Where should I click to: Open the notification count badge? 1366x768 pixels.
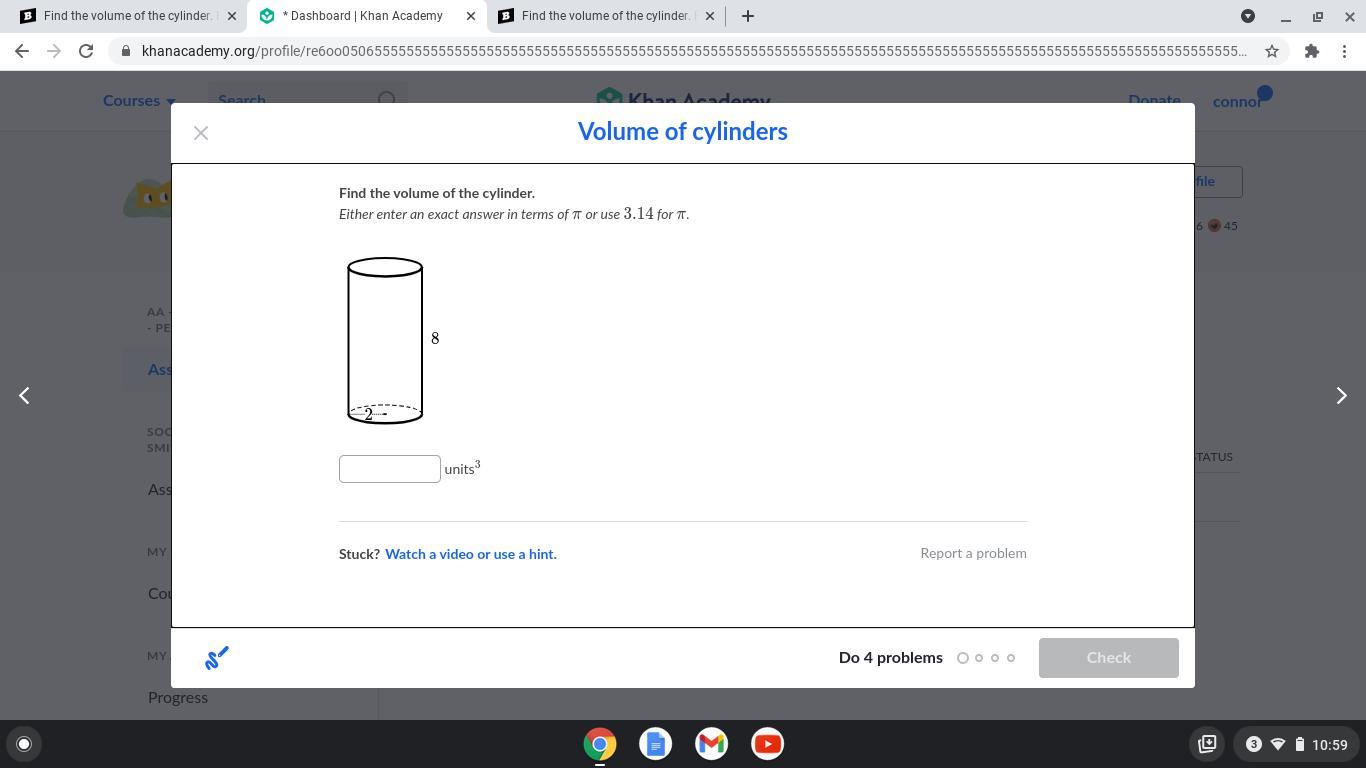(1253, 744)
